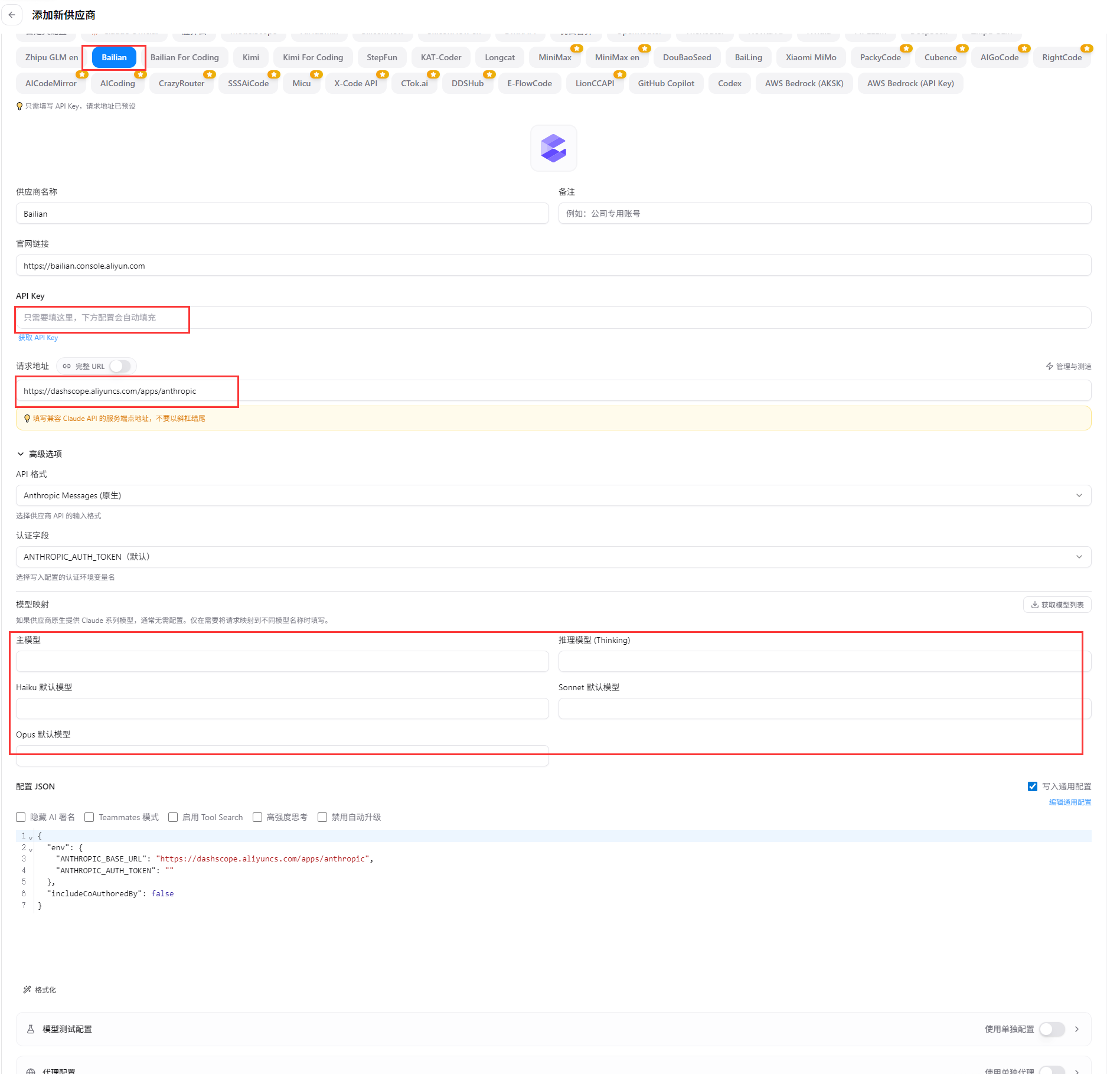1120x1074 pixels.
Task: Click the flask icon for 模型测试配置
Action: coord(31,1029)
